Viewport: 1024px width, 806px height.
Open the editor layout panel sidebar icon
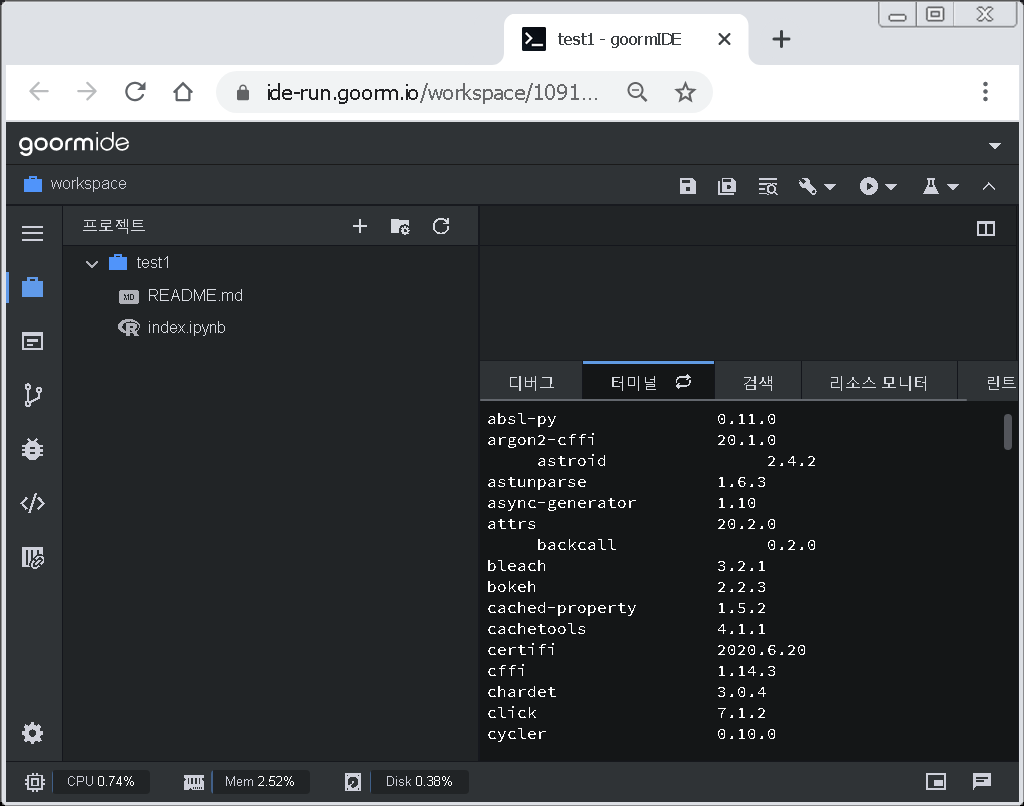tap(33, 341)
